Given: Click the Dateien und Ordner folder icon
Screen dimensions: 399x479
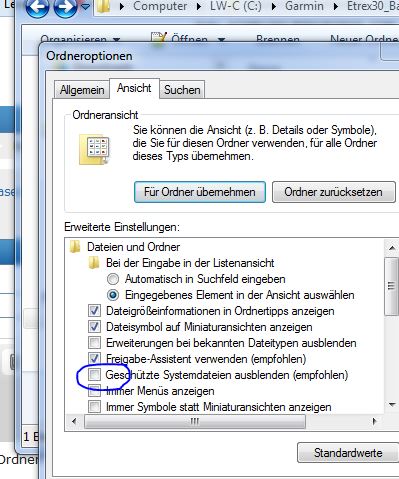Looking at the screenshot, I should point(75,247).
